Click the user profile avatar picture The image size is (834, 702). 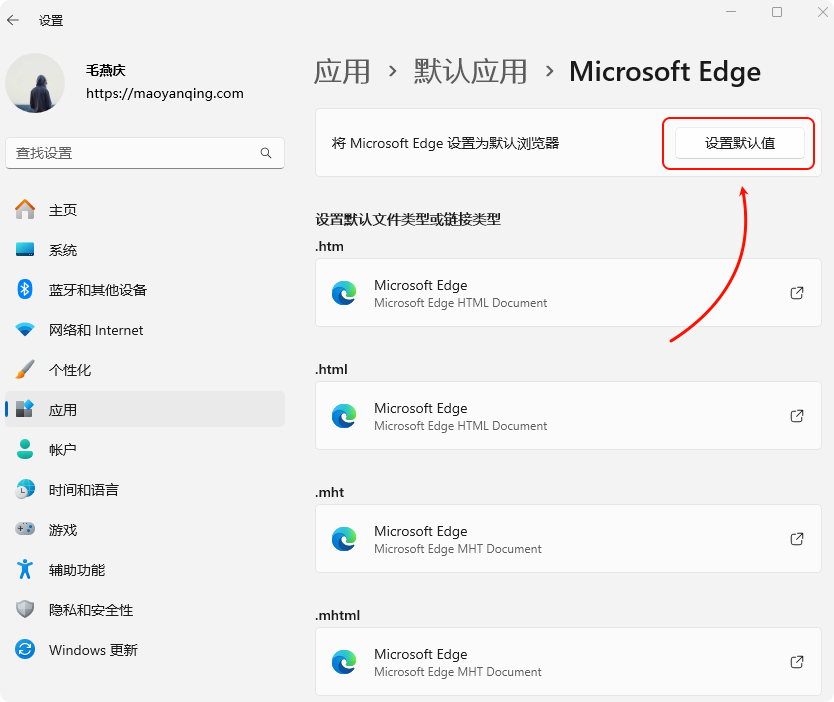35,83
